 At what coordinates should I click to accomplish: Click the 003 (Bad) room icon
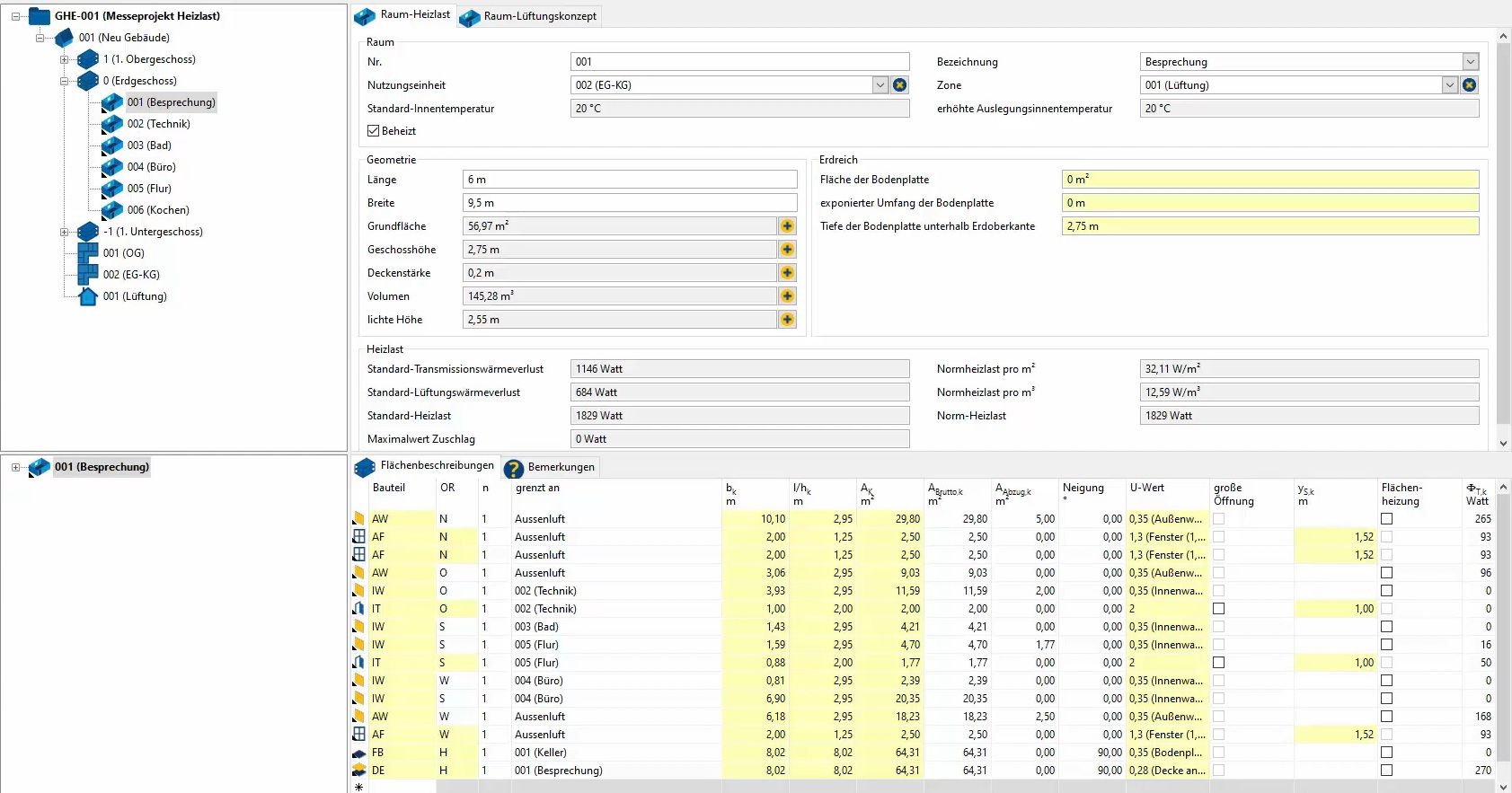click(x=112, y=145)
